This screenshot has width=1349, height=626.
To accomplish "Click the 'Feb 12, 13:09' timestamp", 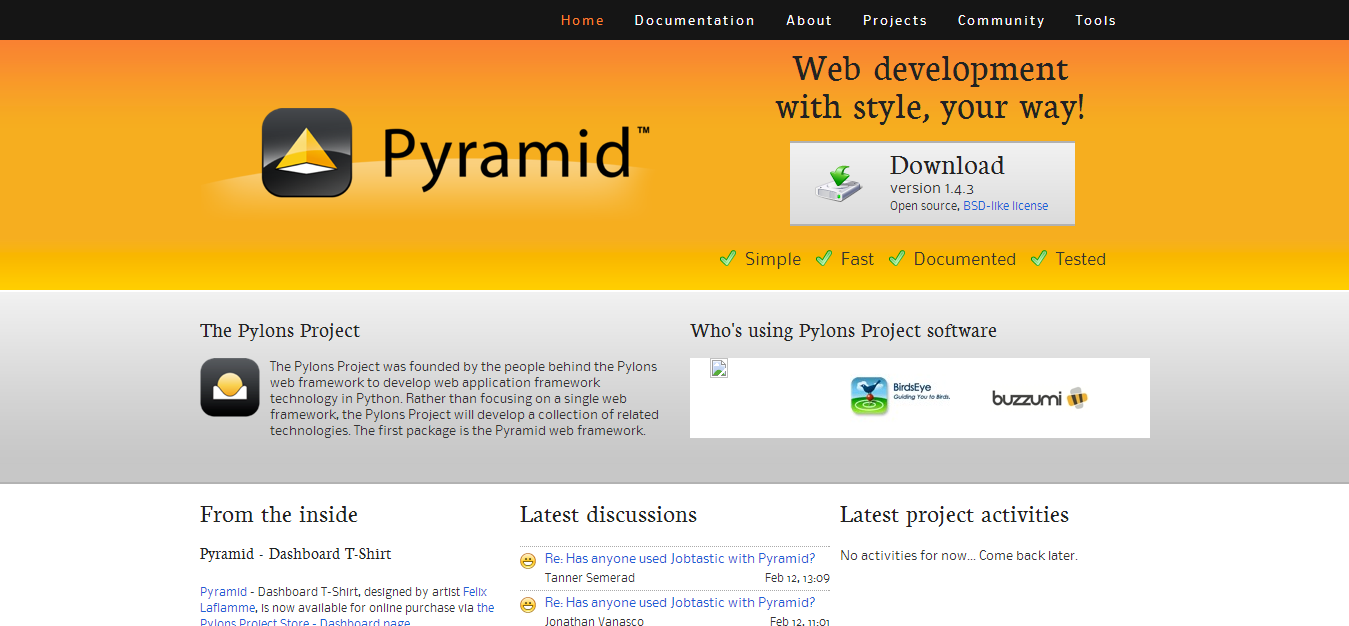I will point(797,578).
